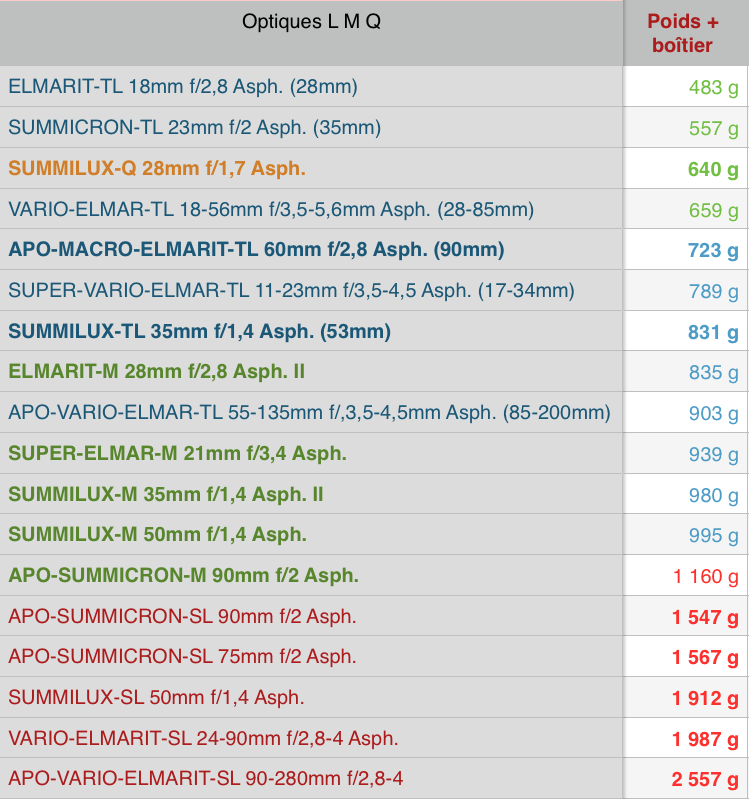Select SUMMILUX-M 50mm f/1,4 Asph.
749x800 pixels.
point(158,535)
